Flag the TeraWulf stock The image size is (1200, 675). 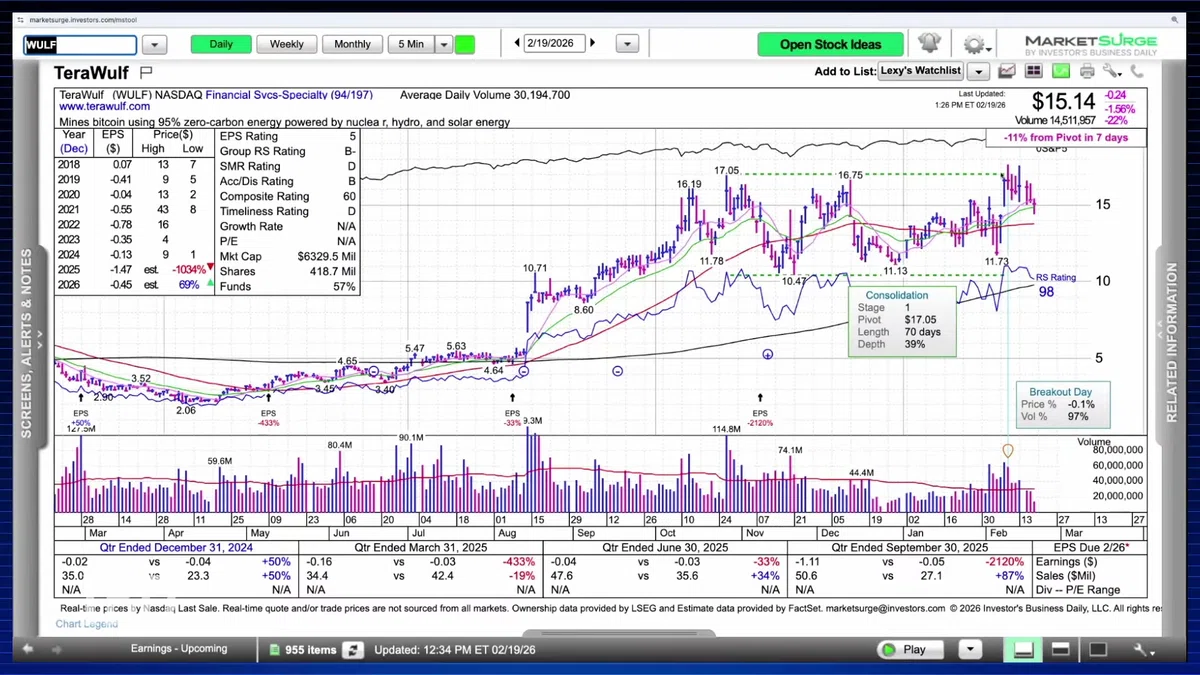pos(146,72)
